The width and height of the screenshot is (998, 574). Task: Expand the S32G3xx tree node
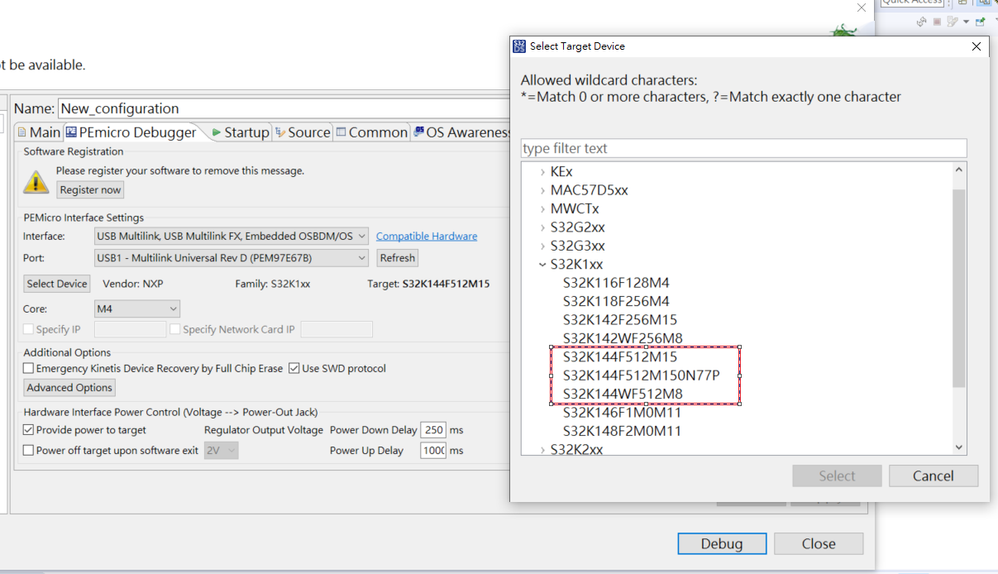coord(542,246)
